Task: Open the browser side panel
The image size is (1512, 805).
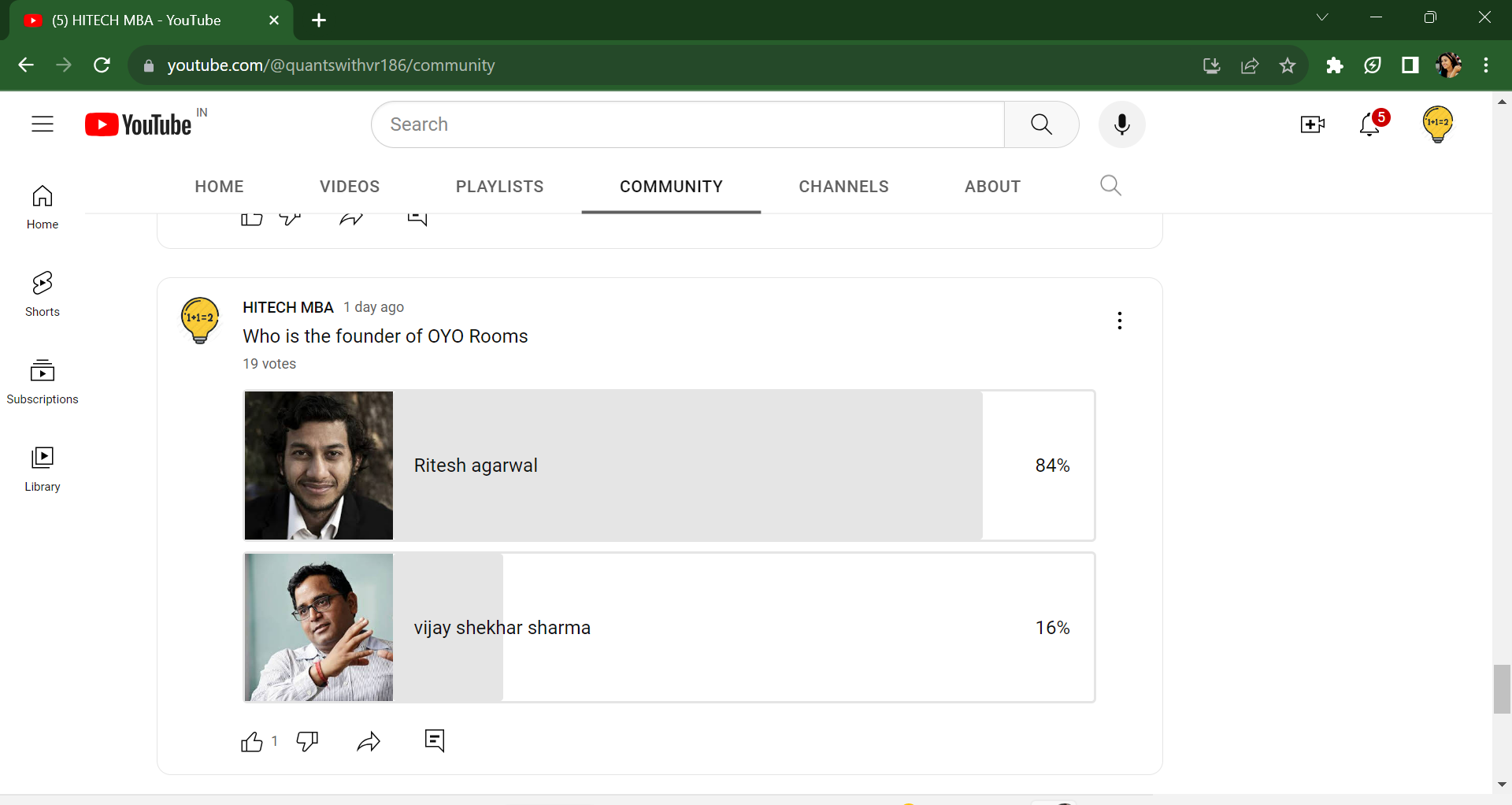Action: pos(1410,65)
